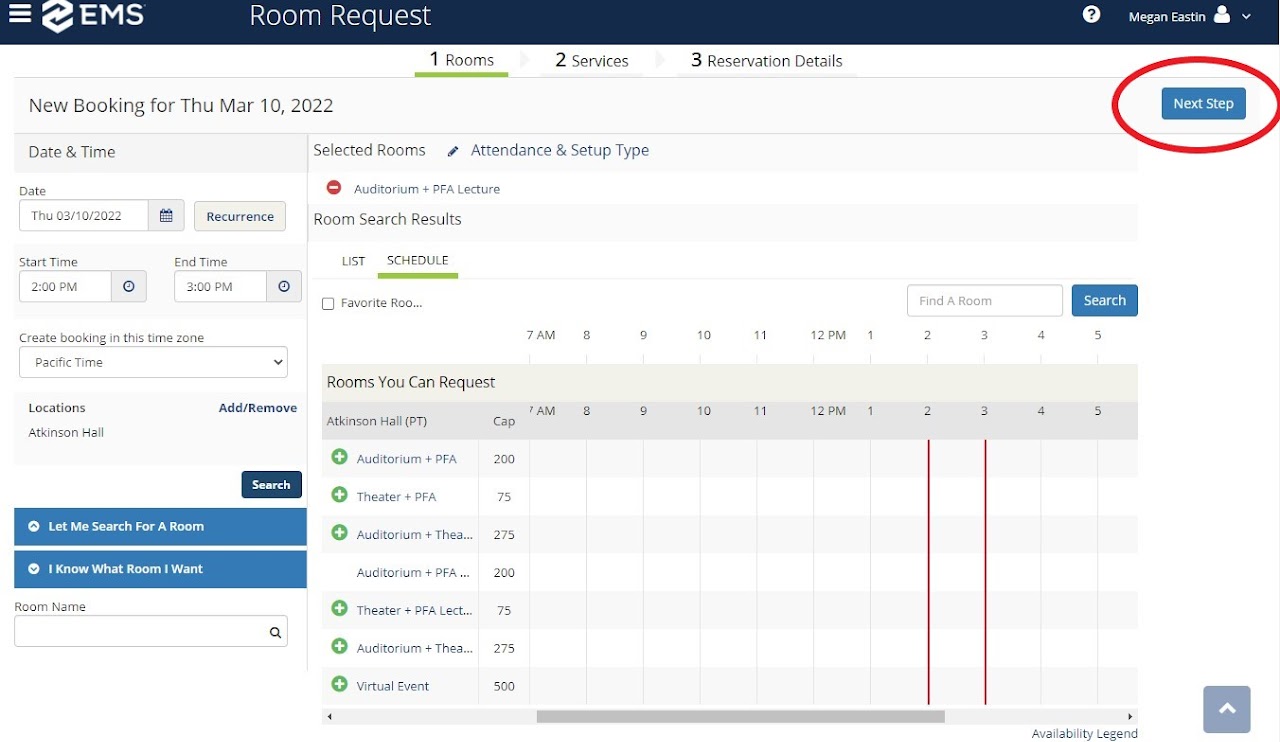Viewport: 1280px width, 742px height.
Task: Open the time zone dropdown
Action: (x=153, y=362)
